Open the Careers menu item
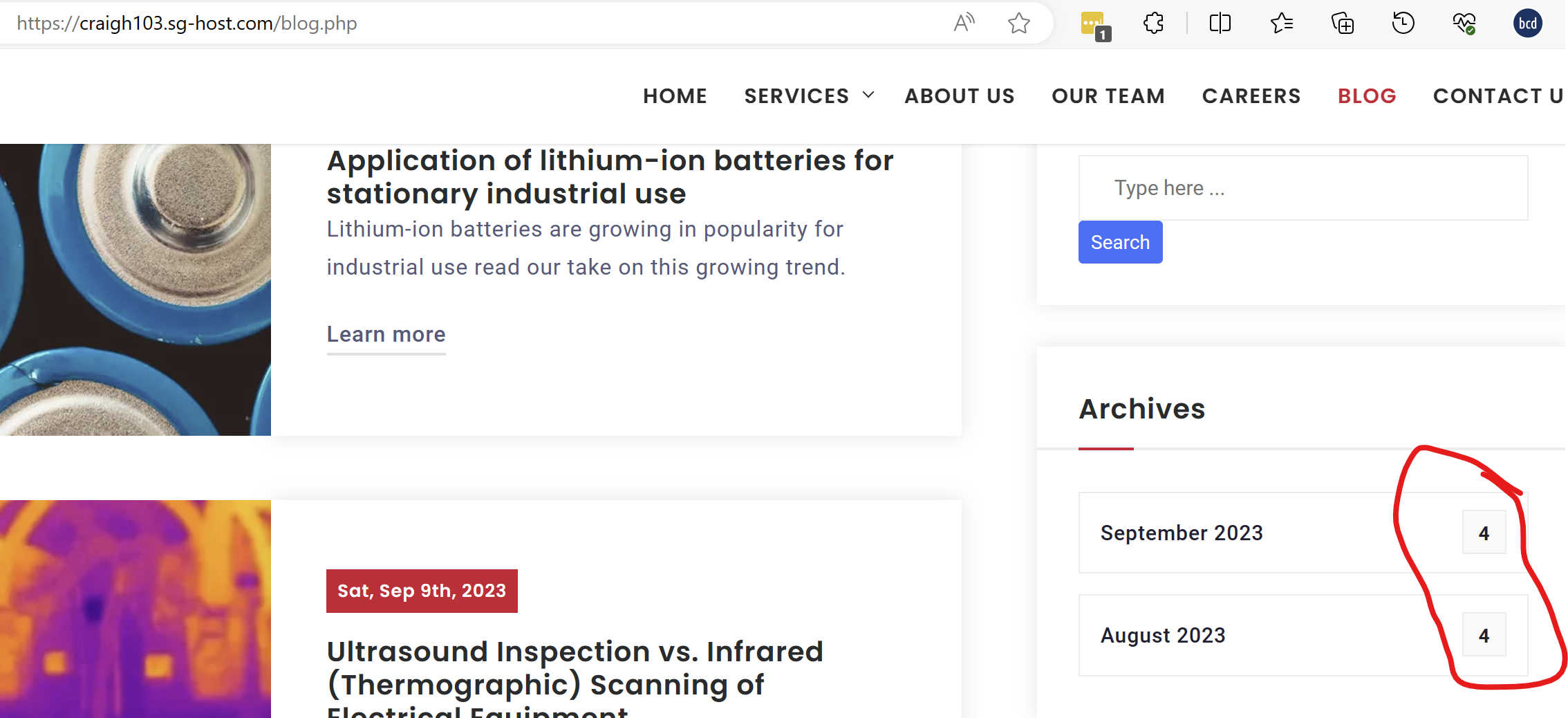This screenshot has width=1568, height=718. (1251, 96)
